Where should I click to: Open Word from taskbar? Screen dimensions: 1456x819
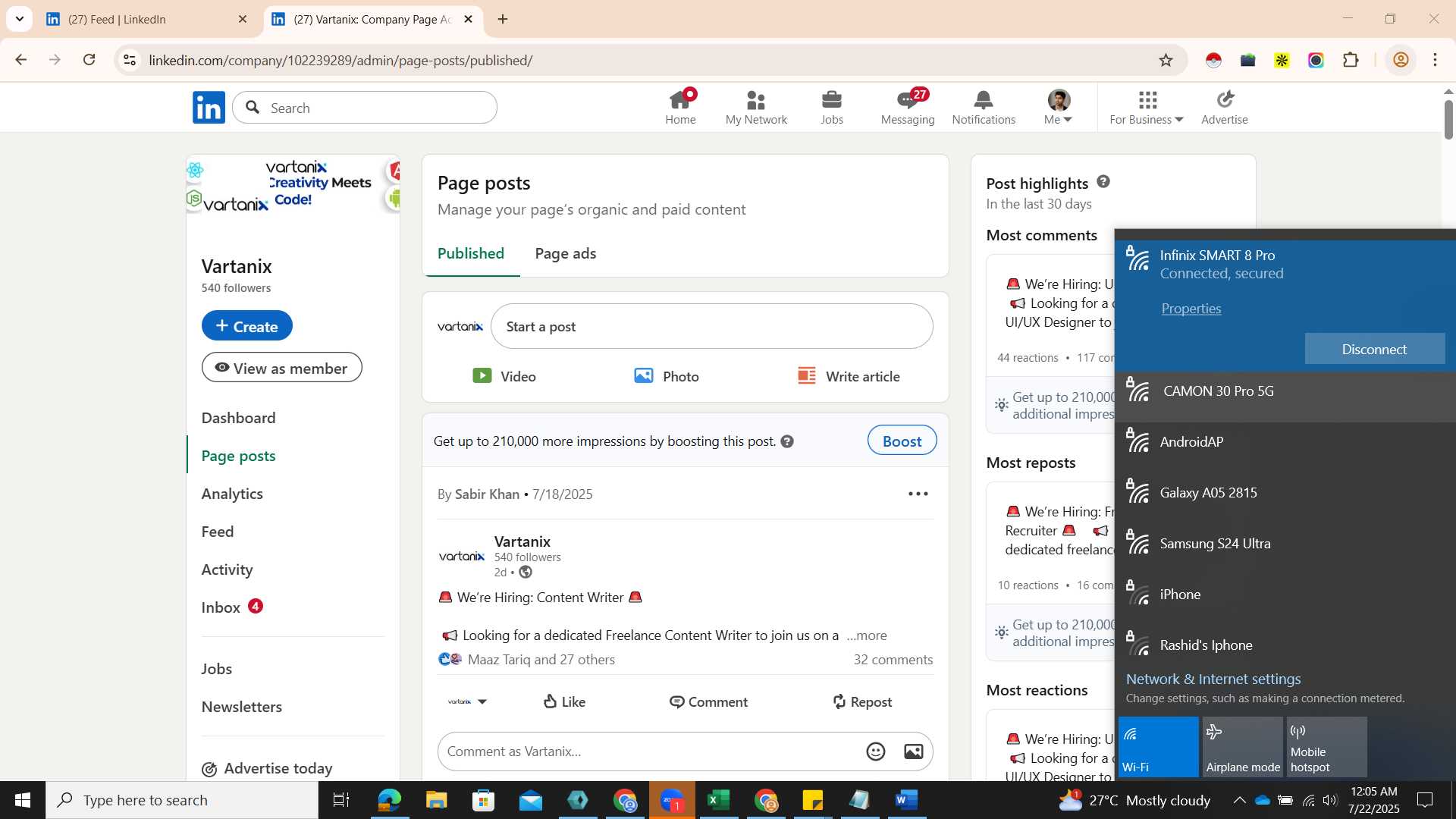pos(906,800)
